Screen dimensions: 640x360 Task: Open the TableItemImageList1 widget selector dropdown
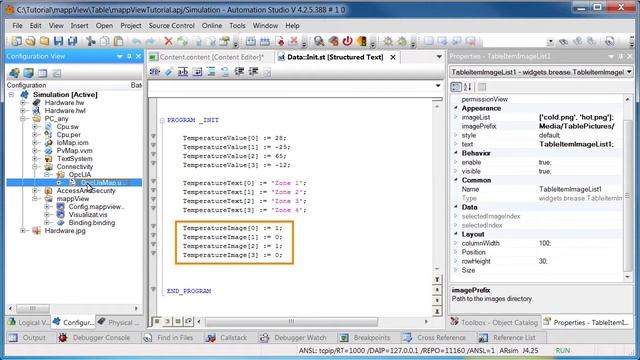[629, 72]
